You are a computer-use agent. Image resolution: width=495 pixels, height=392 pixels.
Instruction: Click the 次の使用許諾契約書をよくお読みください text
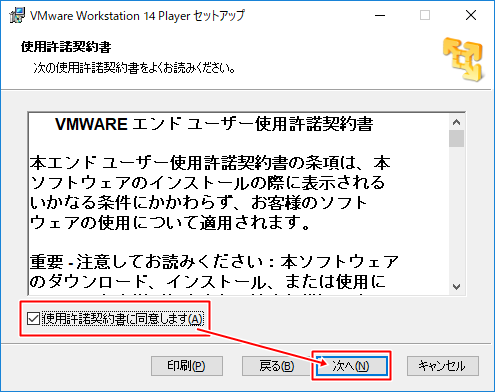135,68
